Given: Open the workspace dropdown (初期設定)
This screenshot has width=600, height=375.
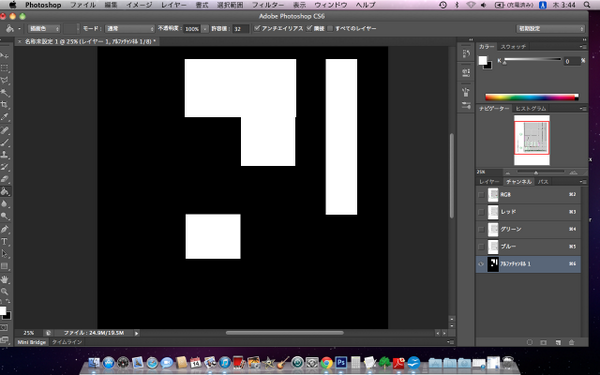Looking at the screenshot, I should pos(551,29).
